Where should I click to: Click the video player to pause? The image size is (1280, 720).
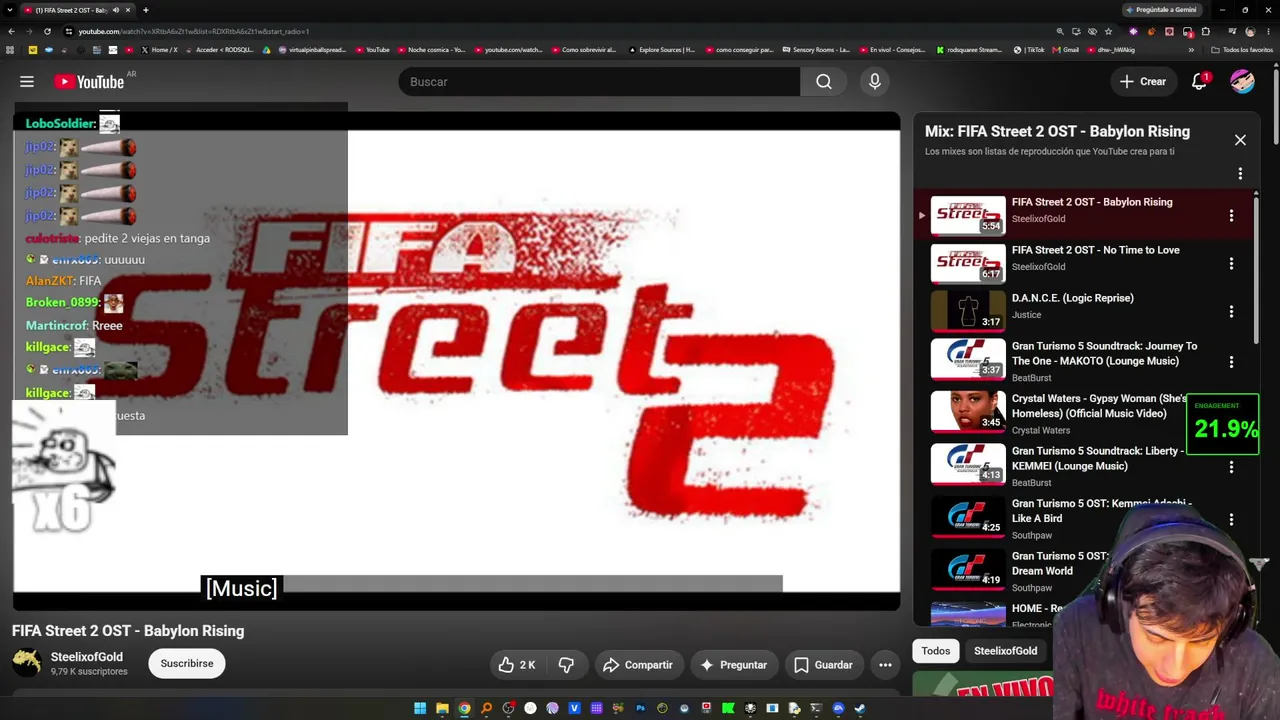point(456,360)
